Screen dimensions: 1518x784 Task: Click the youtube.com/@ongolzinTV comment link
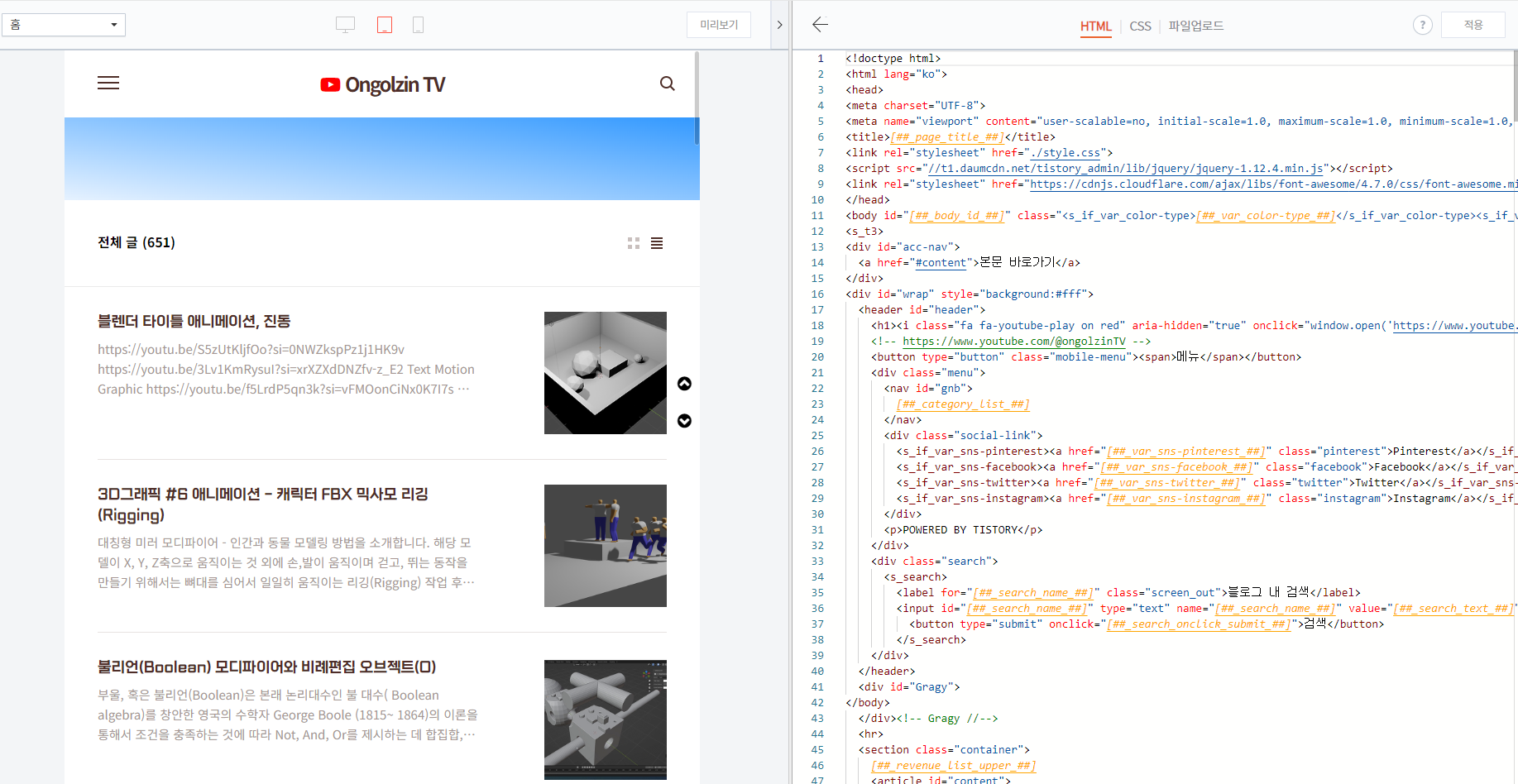tap(1013, 342)
